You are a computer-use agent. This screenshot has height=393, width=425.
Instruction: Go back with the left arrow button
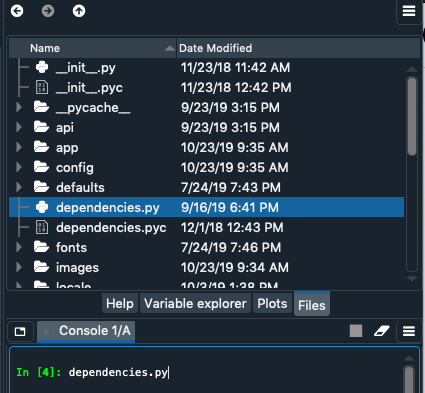click(17, 11)
